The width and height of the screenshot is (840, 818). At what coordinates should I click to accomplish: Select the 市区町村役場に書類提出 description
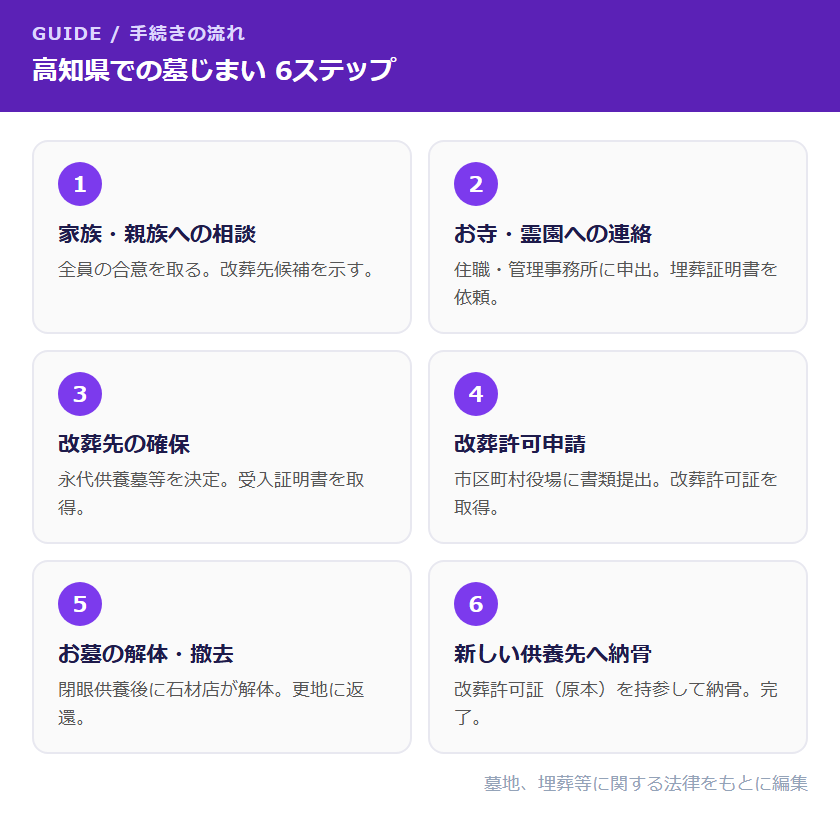point(616,493)
